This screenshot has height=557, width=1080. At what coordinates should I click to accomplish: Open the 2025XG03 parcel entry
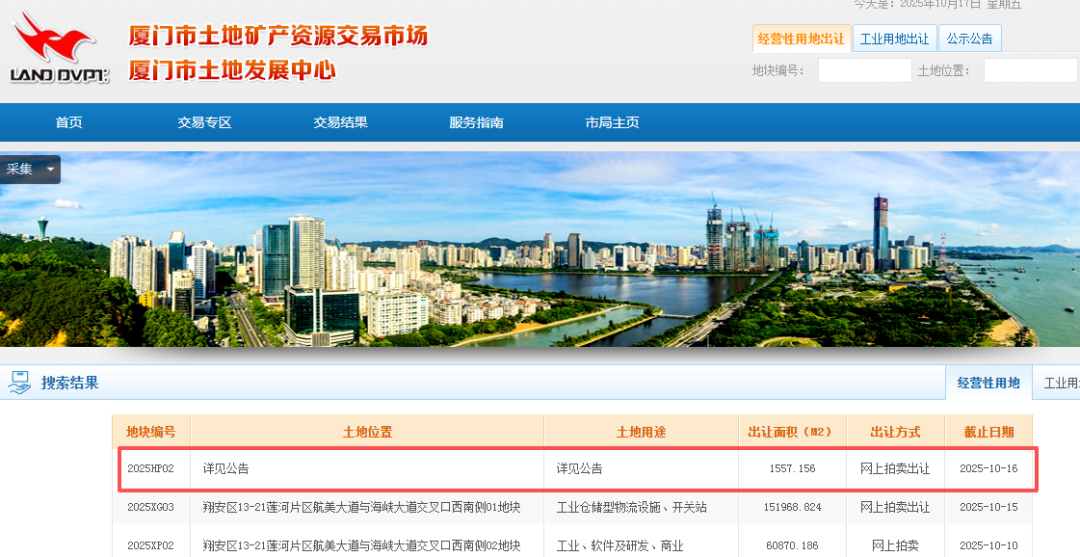pos(150,507)
